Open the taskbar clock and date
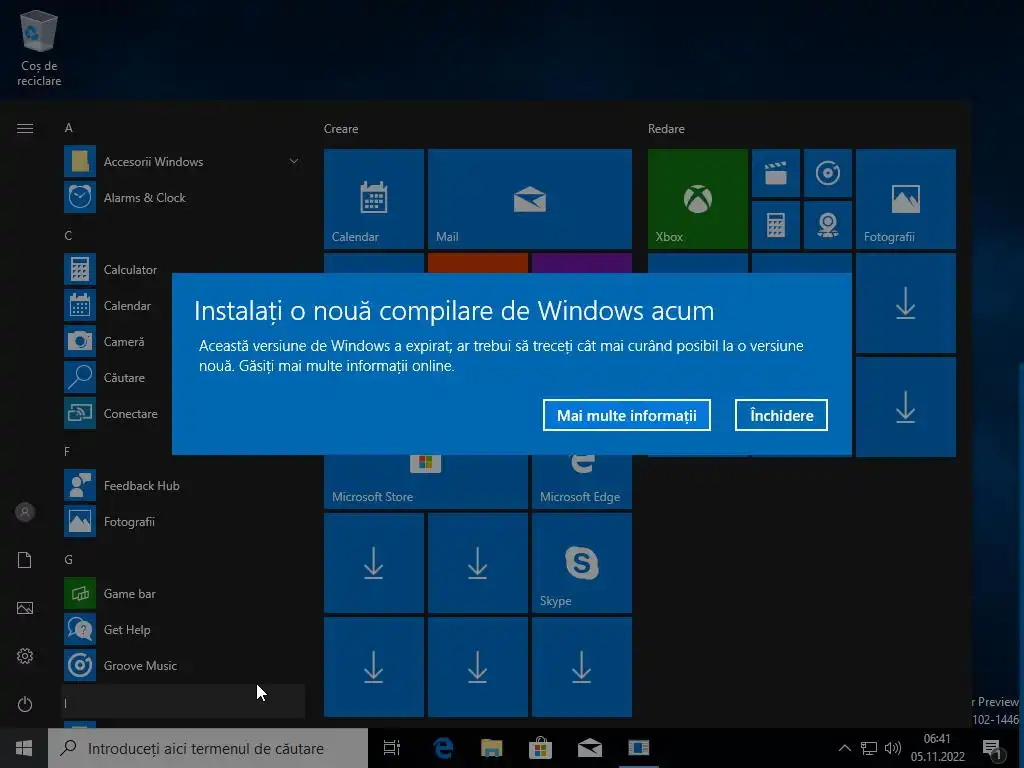Screen dimensions: 1024x768 coord(937,748)
